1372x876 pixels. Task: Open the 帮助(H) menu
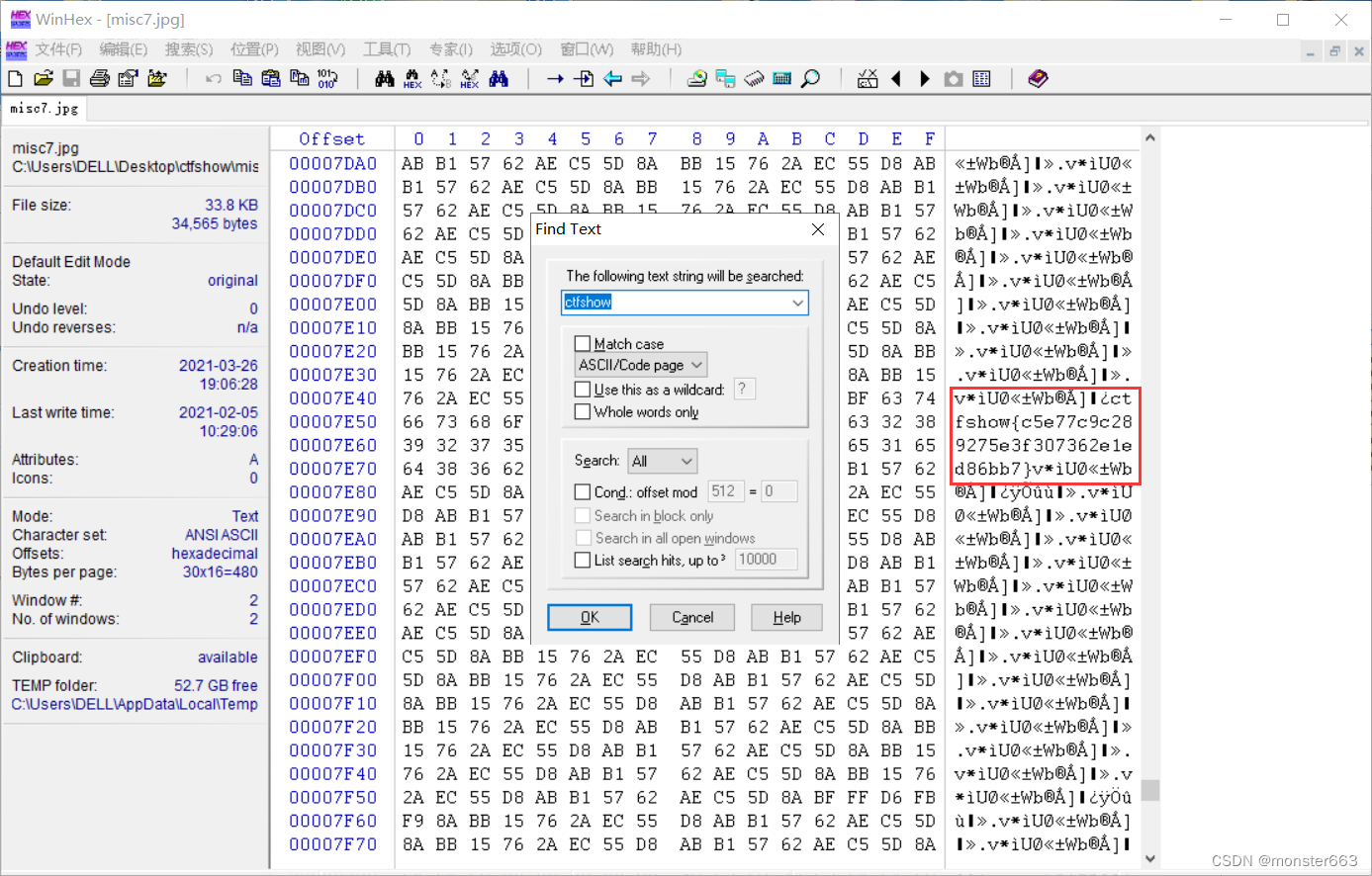tap(656, 49)
